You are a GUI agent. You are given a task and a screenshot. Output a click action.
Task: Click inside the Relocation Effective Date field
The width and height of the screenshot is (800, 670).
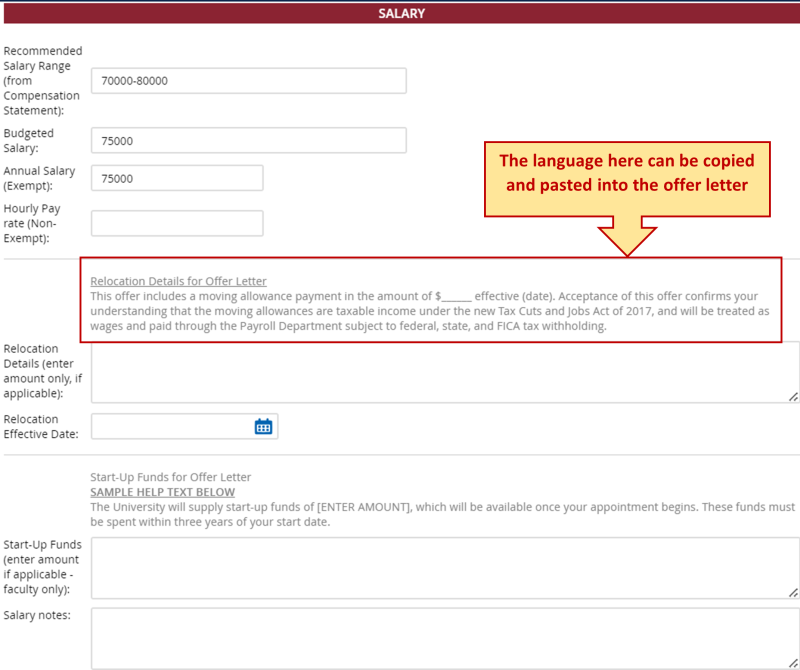(x=170, y=427)
